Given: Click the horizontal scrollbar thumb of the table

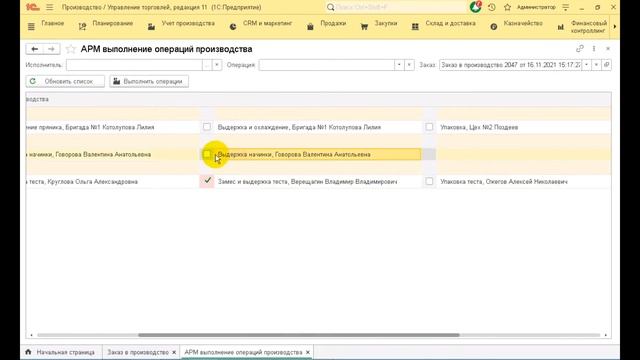Looking at the screenshot, I should click(x=299, y=335).
